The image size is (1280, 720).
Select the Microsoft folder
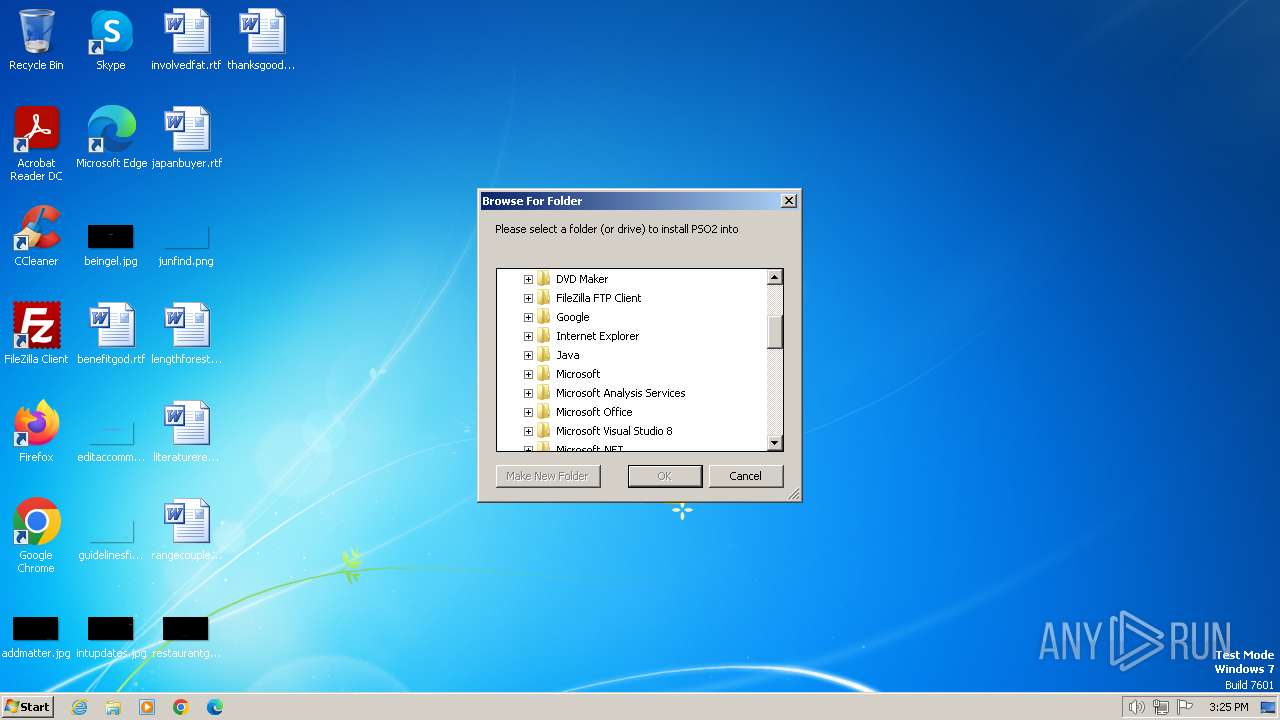pos(577,374)
